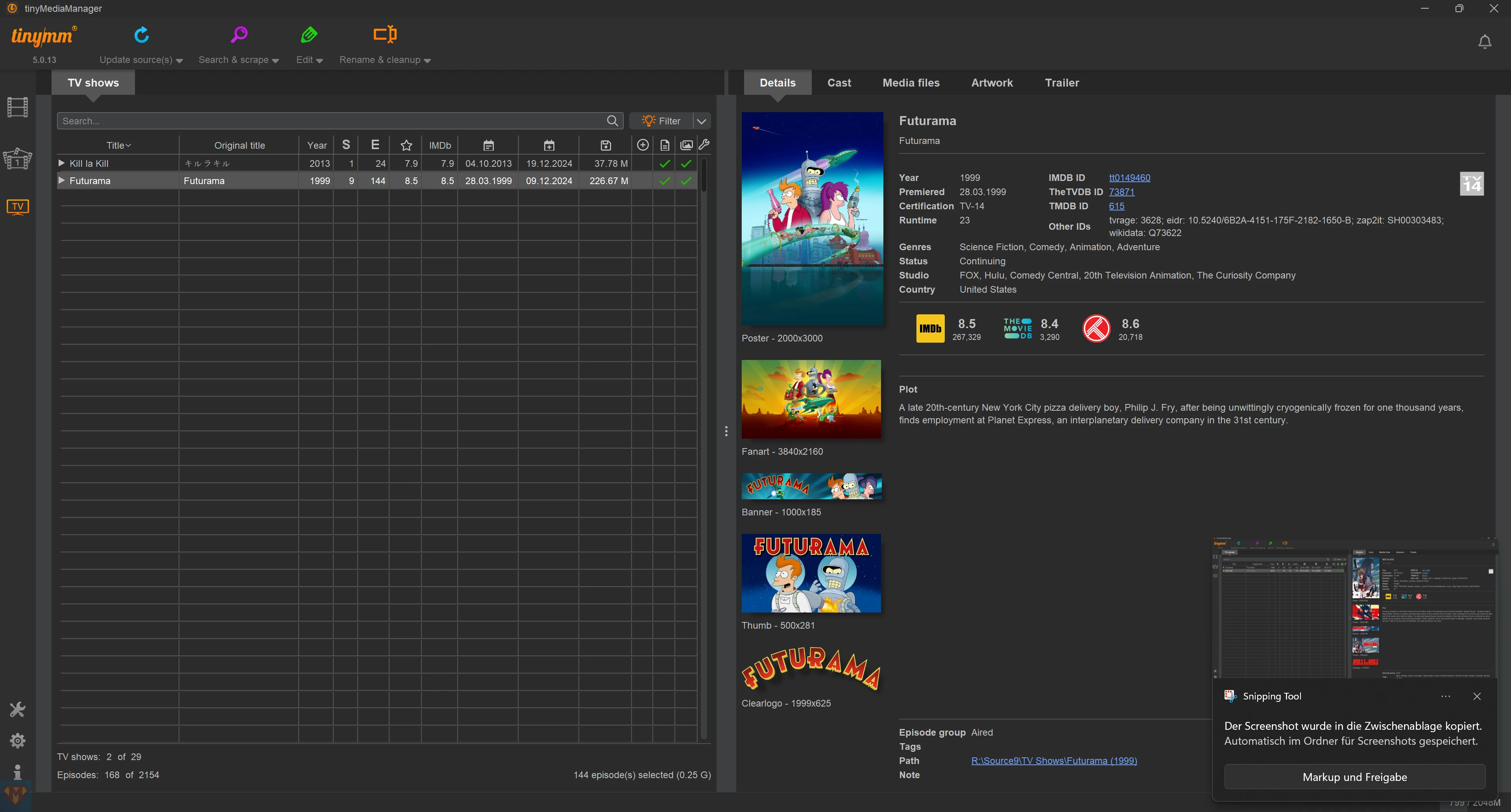The image size is (1511, 812).
Task: Click the Rename & cleanup icon
Action: click(385, 35)
